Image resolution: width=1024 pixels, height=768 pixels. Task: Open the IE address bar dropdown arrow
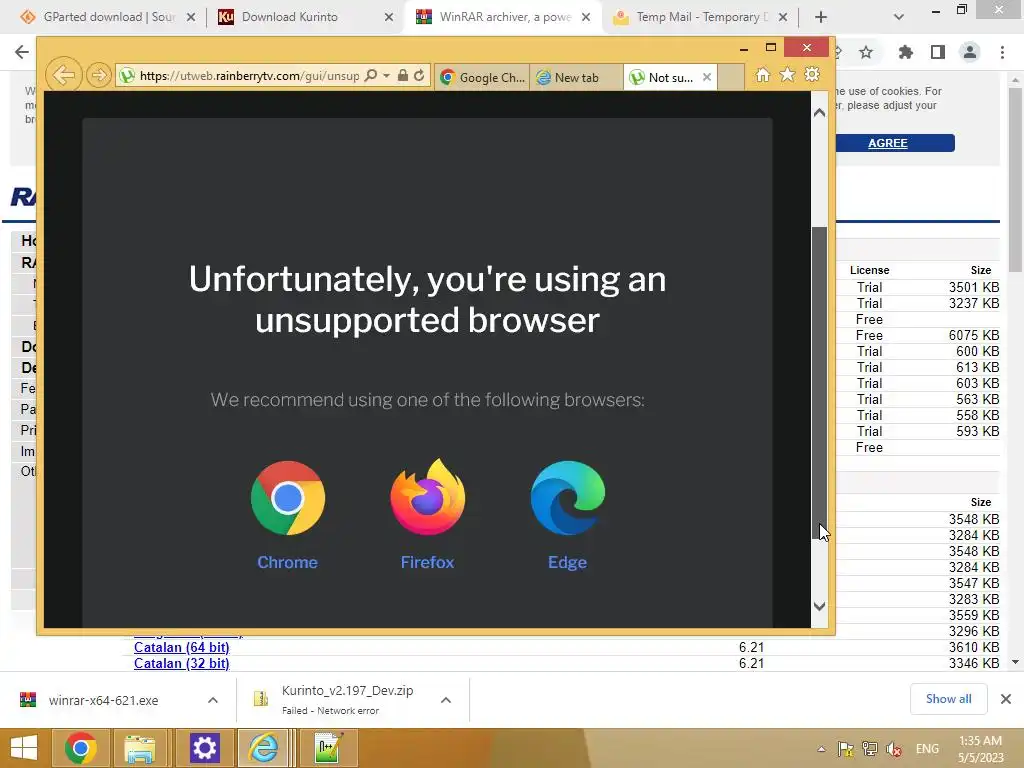click(x=387, y=76)
